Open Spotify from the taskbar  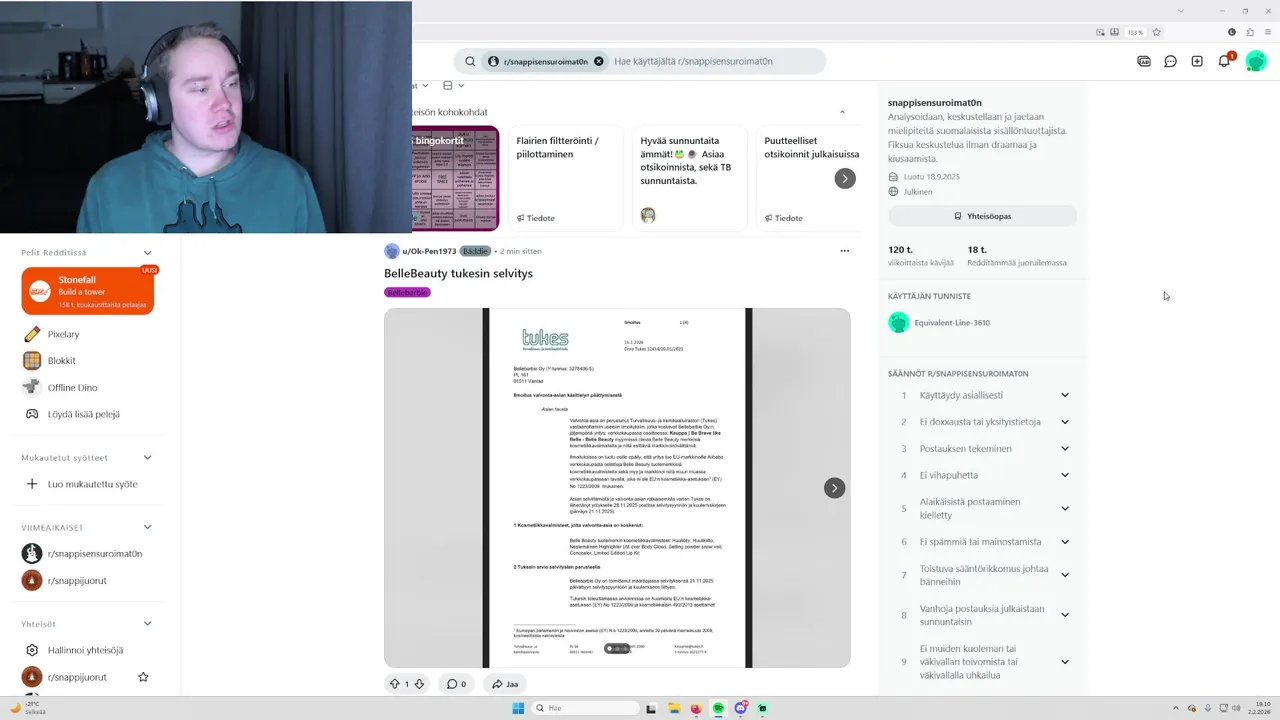718,708
